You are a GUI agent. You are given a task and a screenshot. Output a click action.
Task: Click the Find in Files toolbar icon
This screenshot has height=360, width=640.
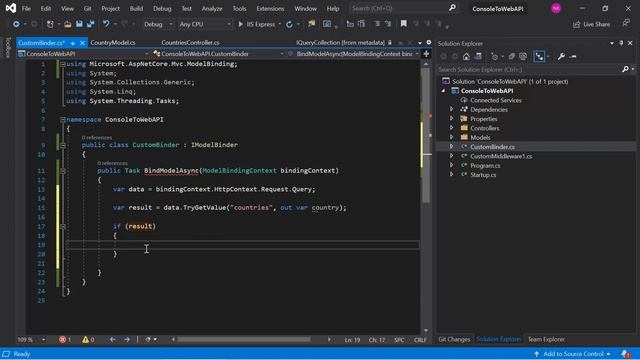[311, 24]
